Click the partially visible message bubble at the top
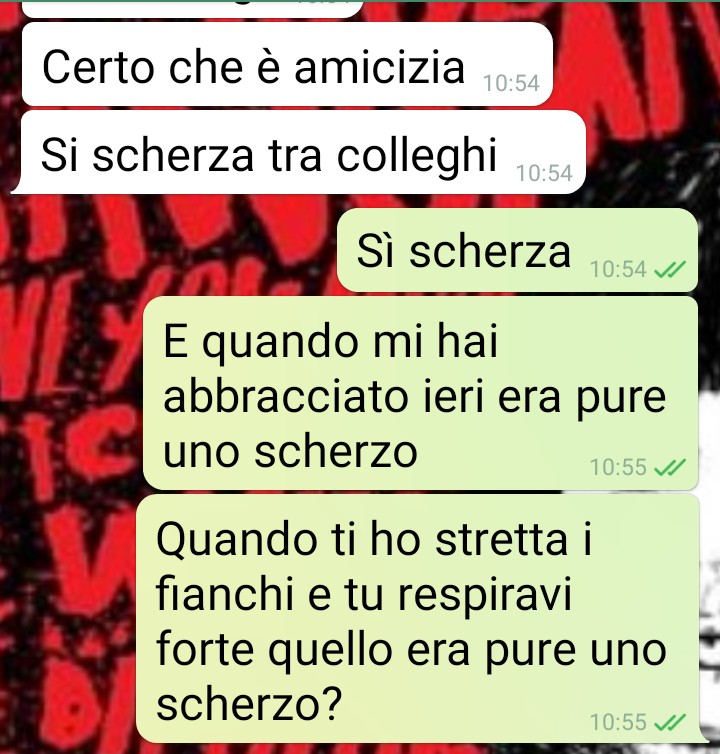720x754 pixels. tap(192, 9)
